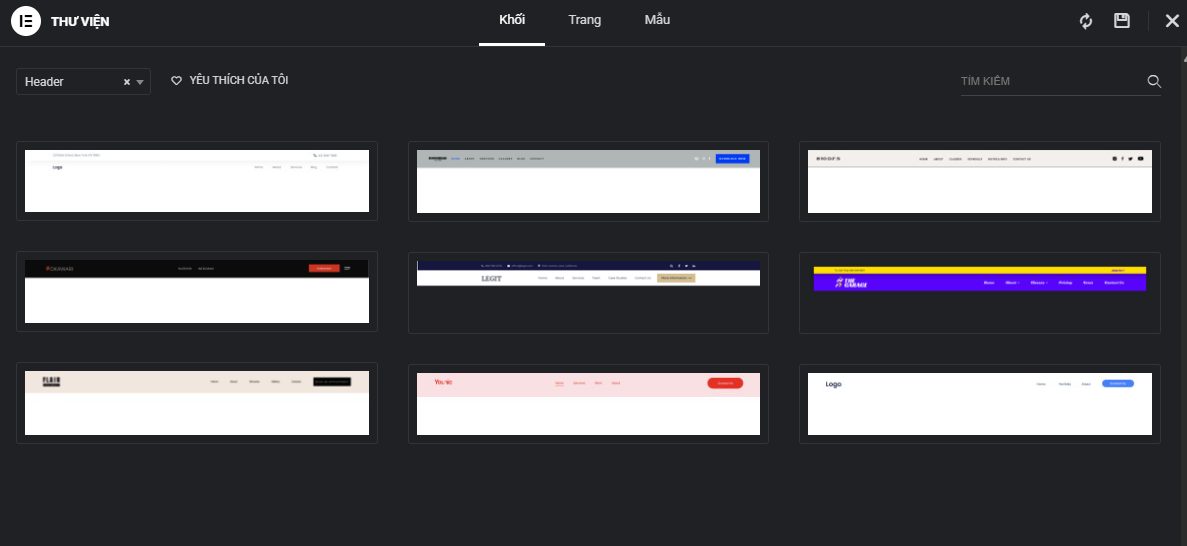Click the heart icon for favorites
The width and height of the screenshot is (1187, 546).
(176, 81)
